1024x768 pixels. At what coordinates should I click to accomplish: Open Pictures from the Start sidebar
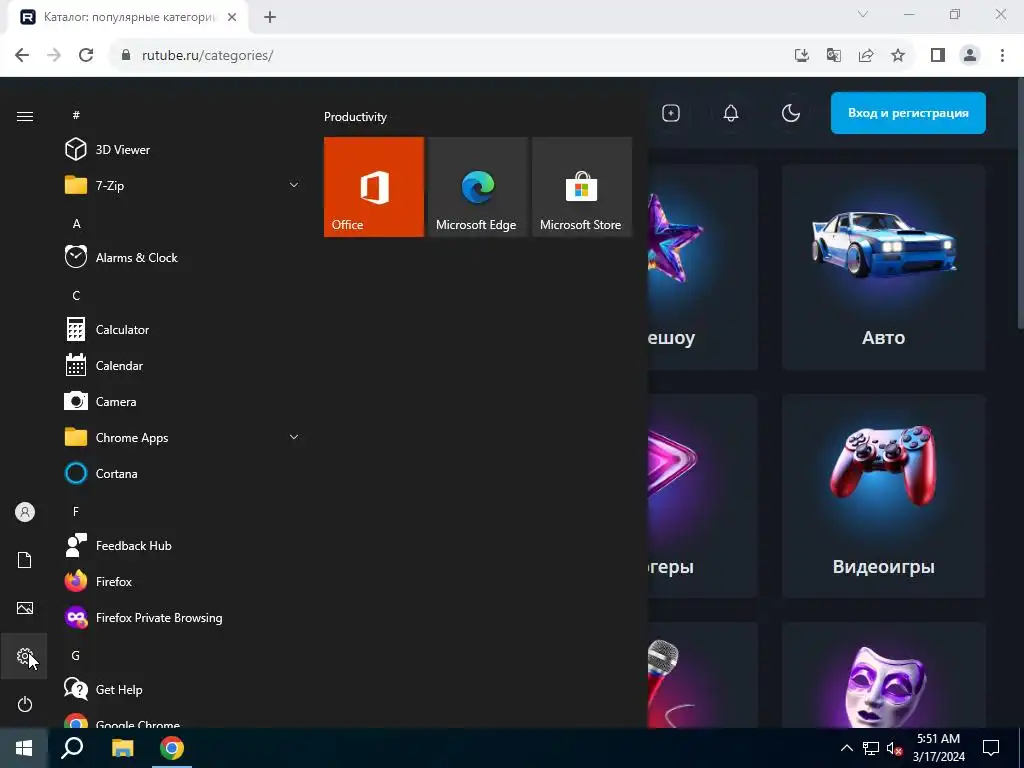[x=25, y=608]
